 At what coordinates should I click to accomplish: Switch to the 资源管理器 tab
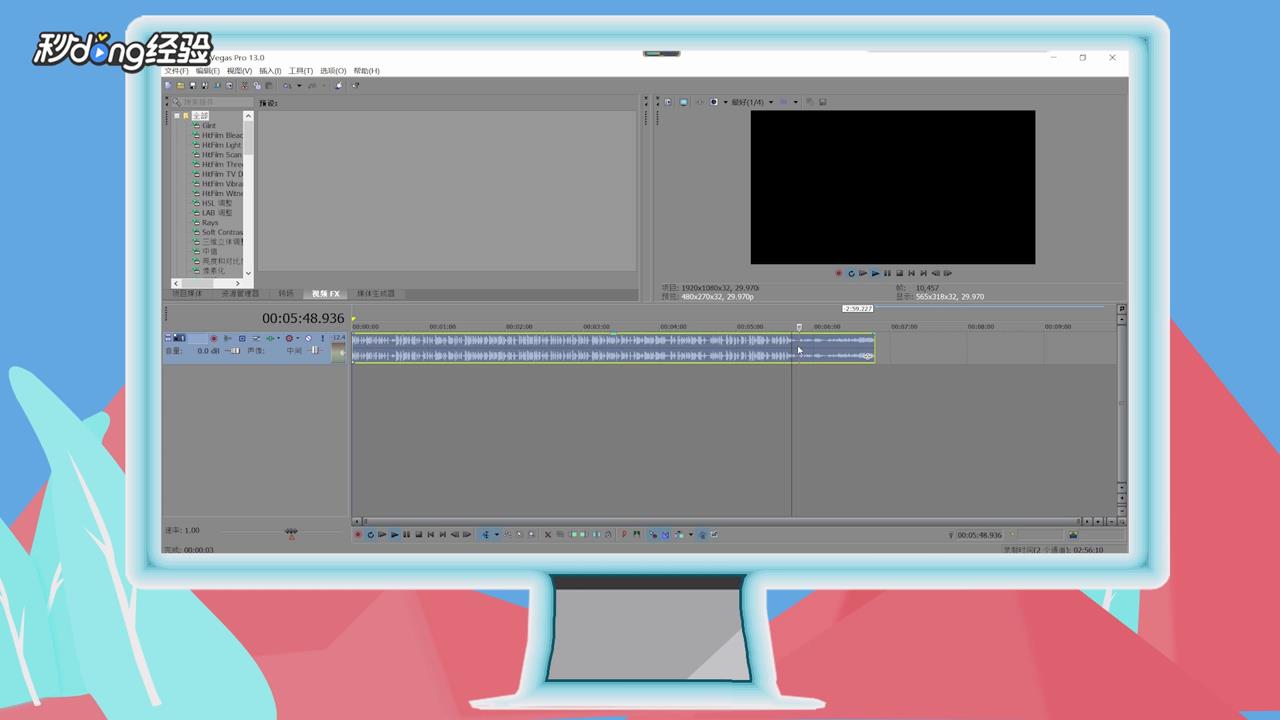tap(240, 294)
